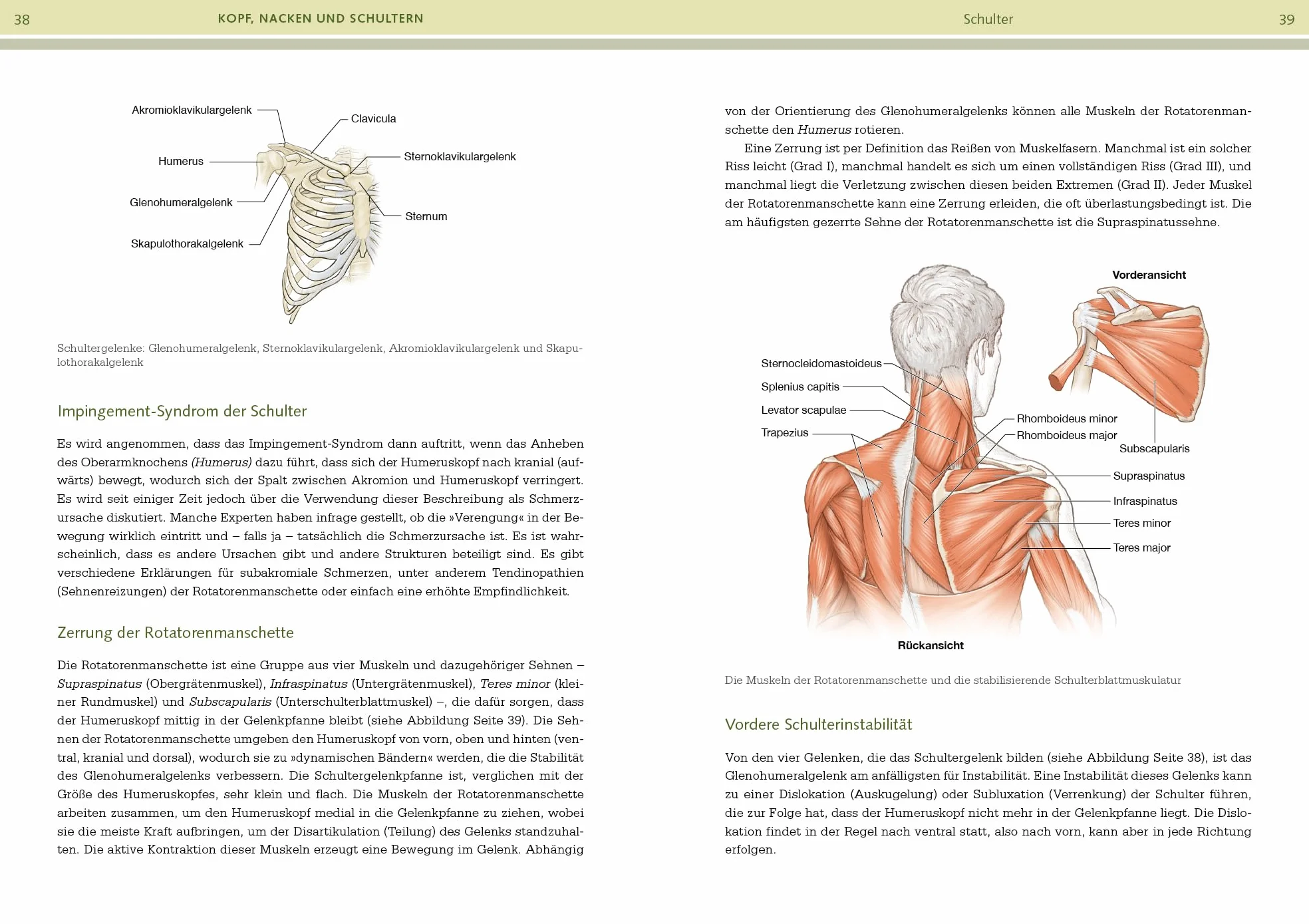Click the "Sternocleidomastoideus" muscle label
Viewport: 1309px width, 924px height.
[x=821, y=363]
